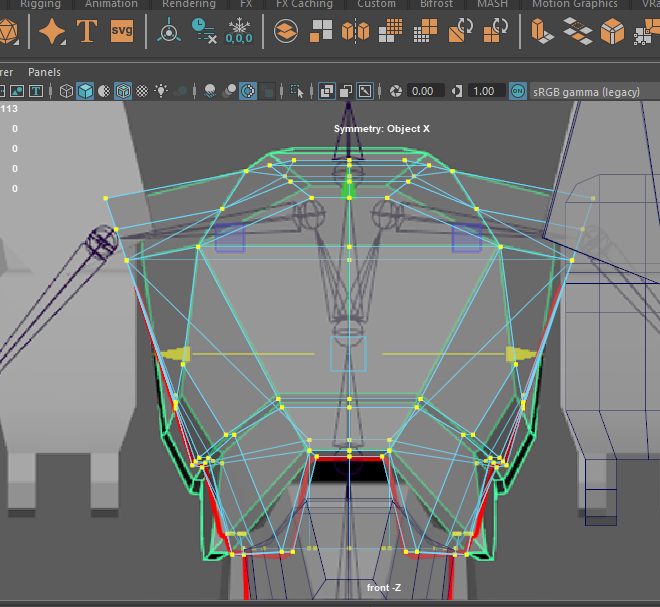Click the gamma value field 1.00
660x607 pixels.
tap(484, 91)
